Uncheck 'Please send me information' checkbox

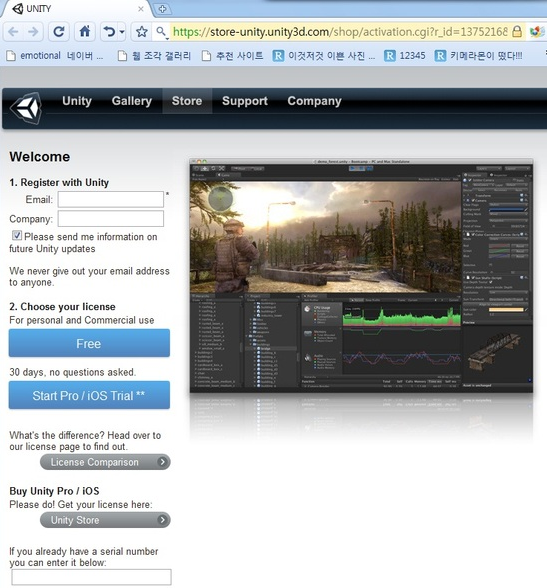coord(16,235)
